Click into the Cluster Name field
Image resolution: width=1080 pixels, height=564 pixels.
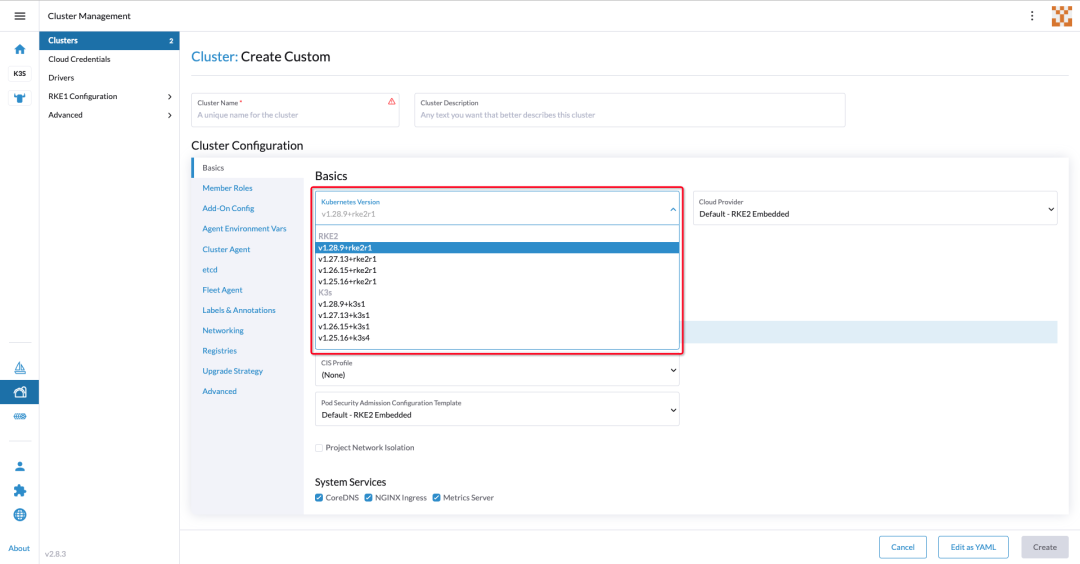[295, 110]
